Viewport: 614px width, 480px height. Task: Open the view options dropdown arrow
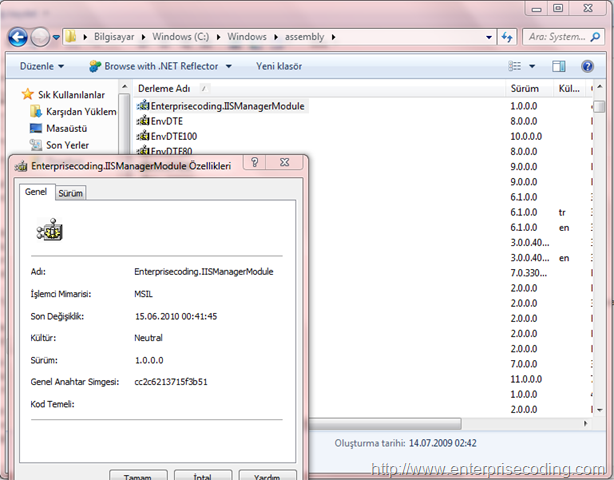tap(532, 67)
